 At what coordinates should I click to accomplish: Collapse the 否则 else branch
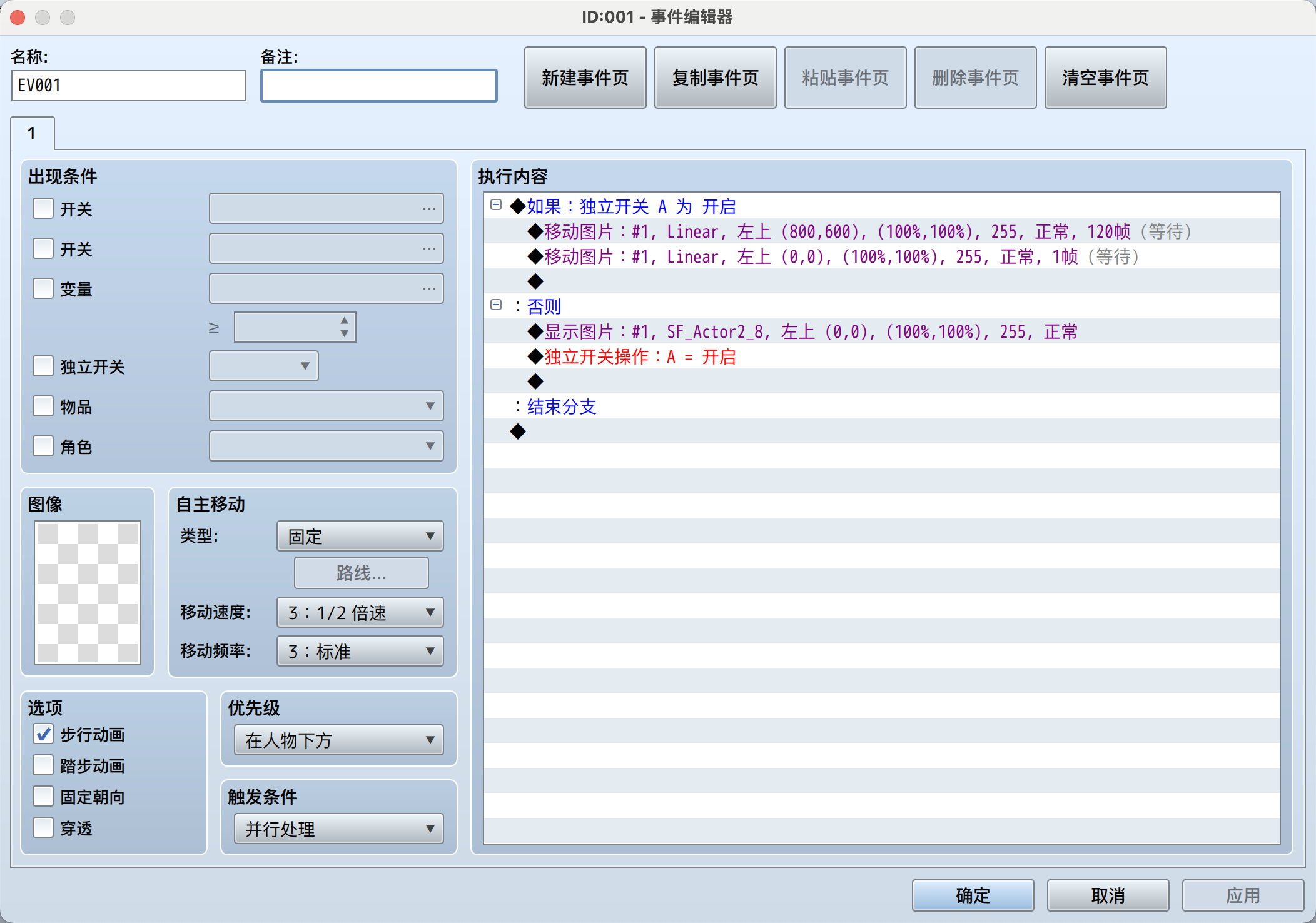(496, 305)
